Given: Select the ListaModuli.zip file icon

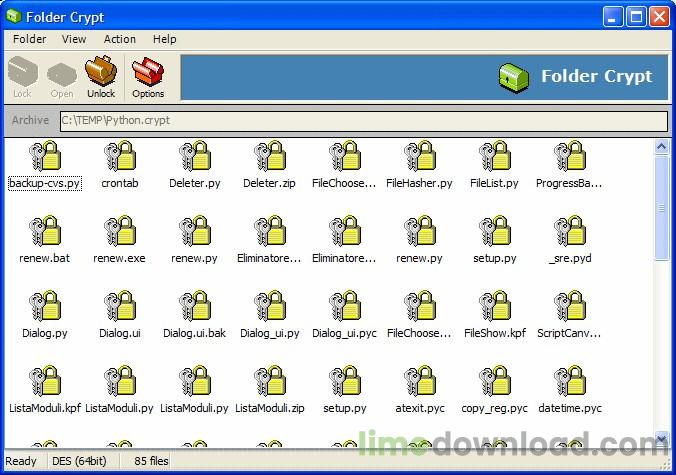Looking at the screenshot, I should [x=269, y=383].
